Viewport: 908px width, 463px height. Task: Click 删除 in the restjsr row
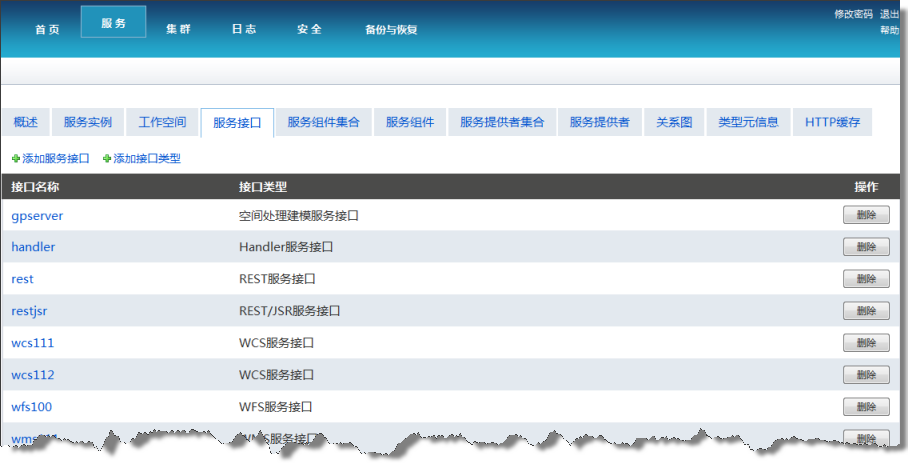[x=866, y=311]
